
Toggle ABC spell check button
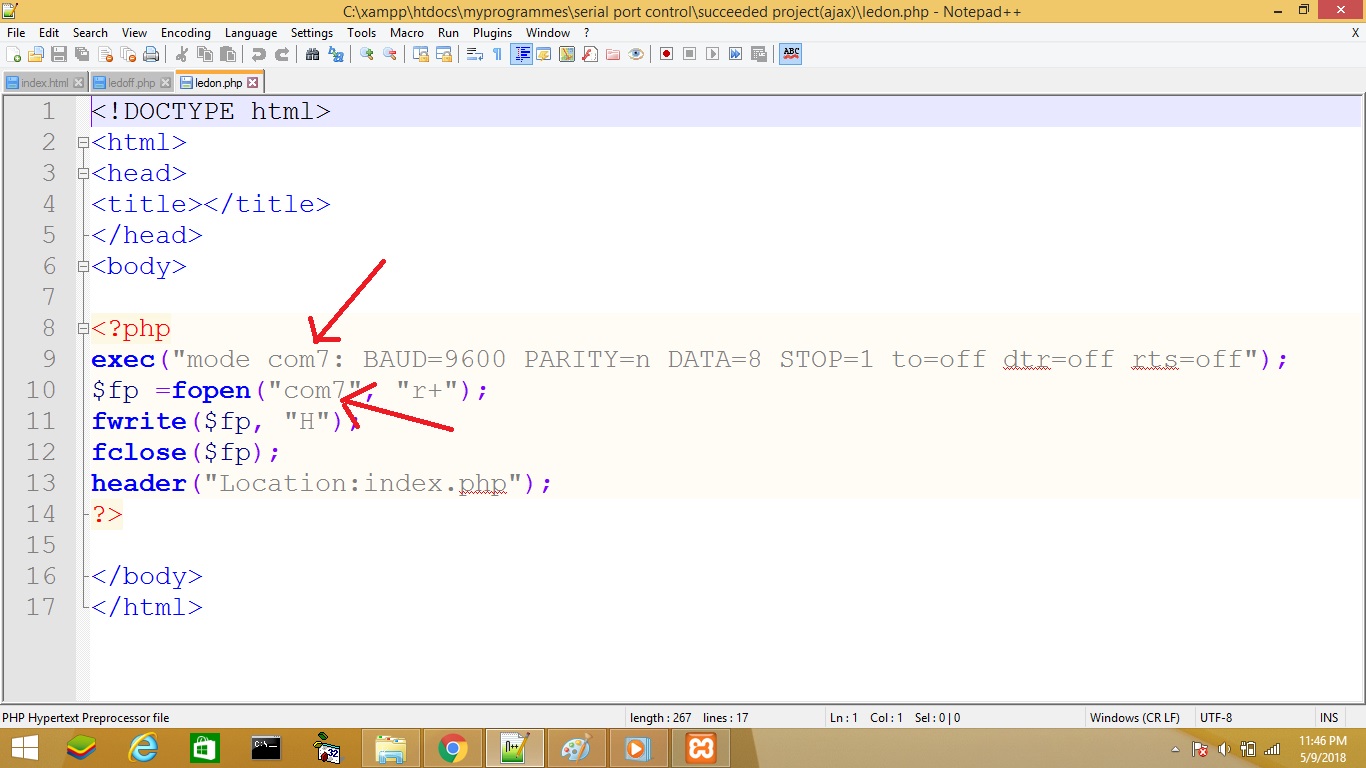[791, 54]
